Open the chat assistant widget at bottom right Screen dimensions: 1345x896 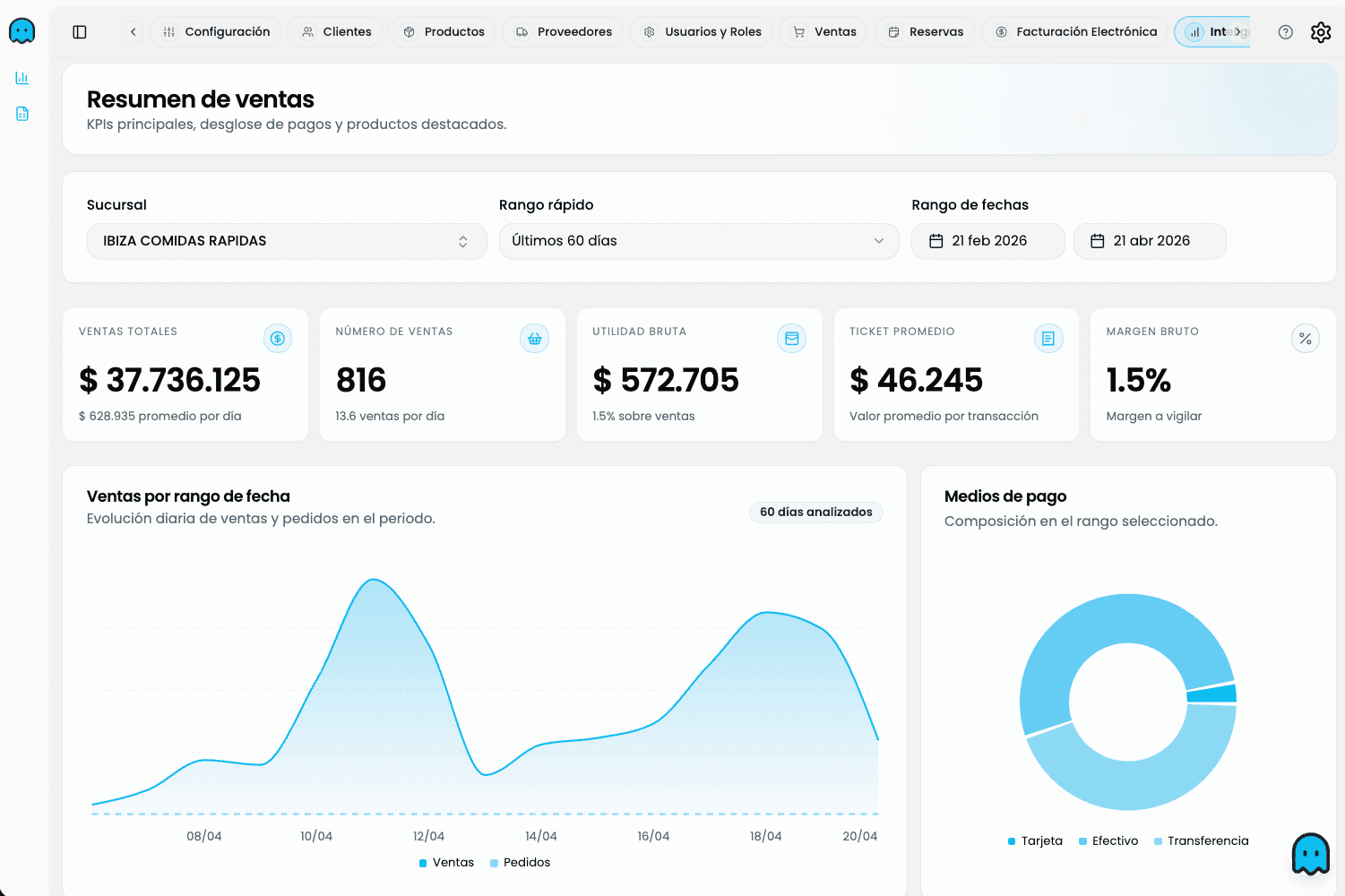1310,853
